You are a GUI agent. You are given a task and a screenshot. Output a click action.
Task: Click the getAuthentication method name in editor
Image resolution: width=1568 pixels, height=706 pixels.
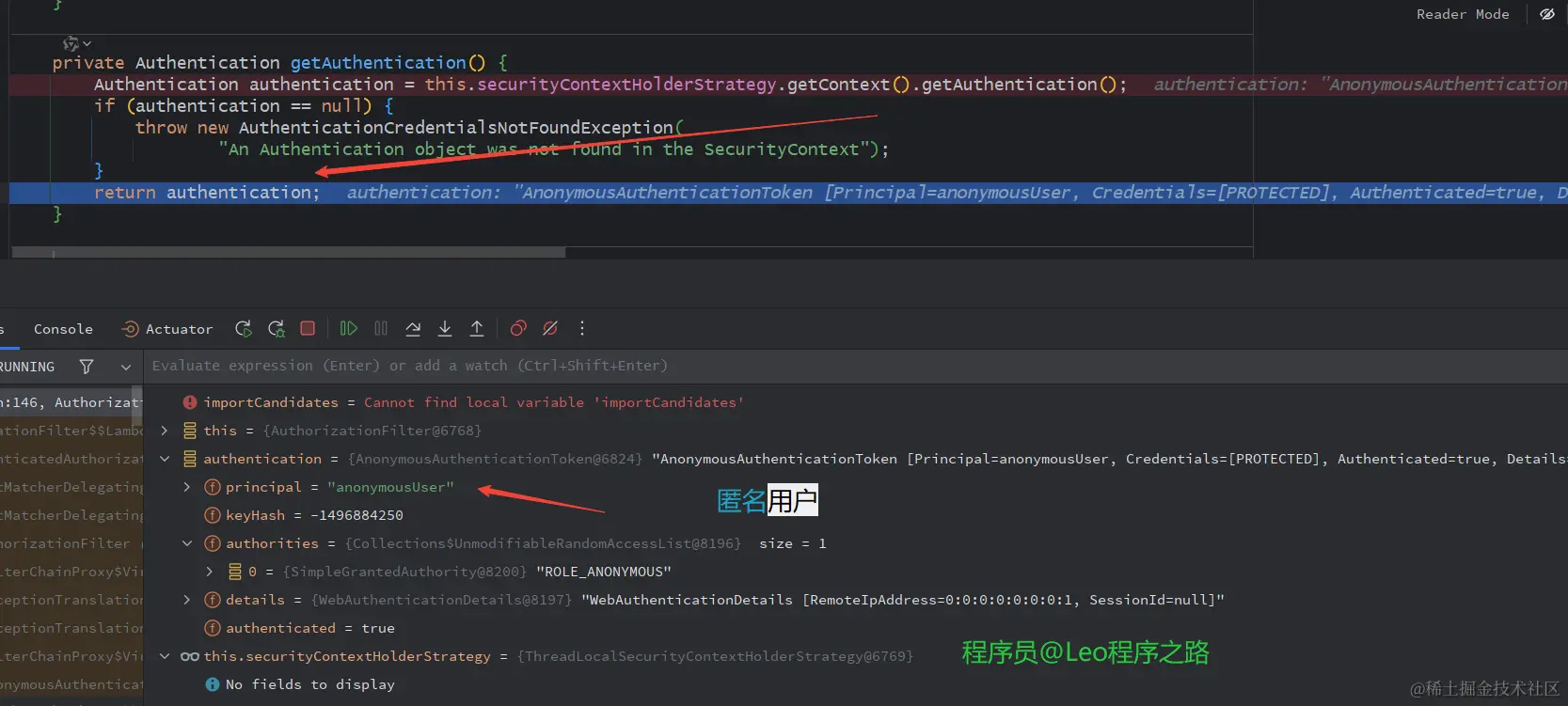pos(378,63)
